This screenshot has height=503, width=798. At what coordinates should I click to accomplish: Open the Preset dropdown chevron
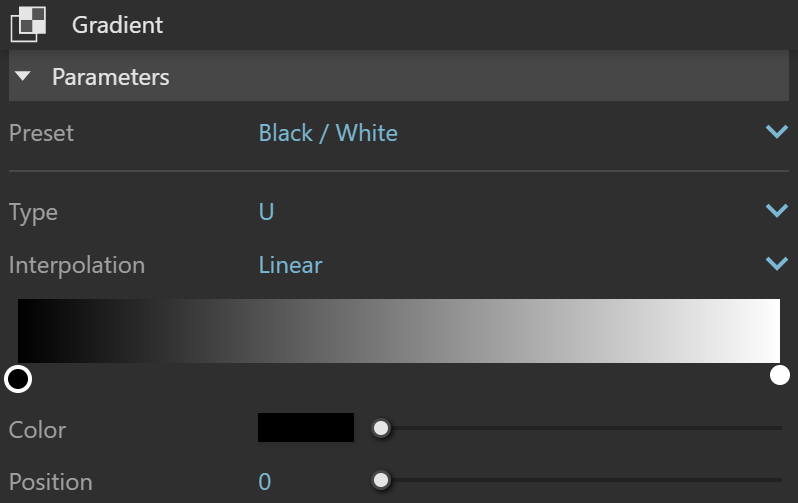[777, 132]
